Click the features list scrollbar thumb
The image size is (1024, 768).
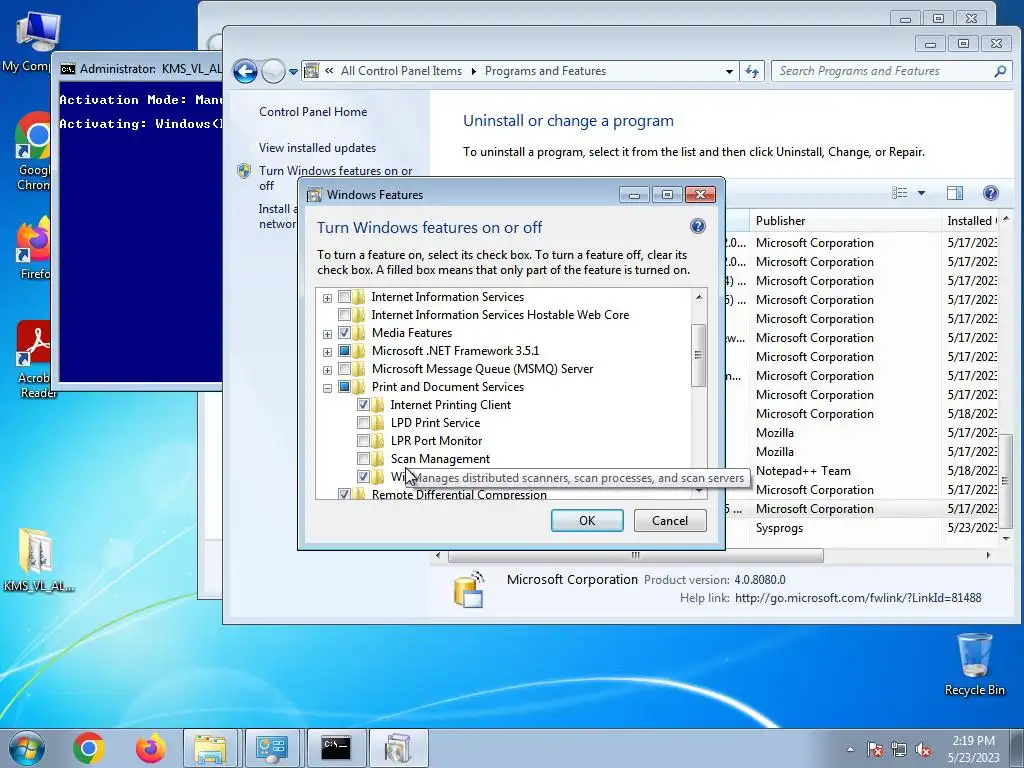(698, 355)
